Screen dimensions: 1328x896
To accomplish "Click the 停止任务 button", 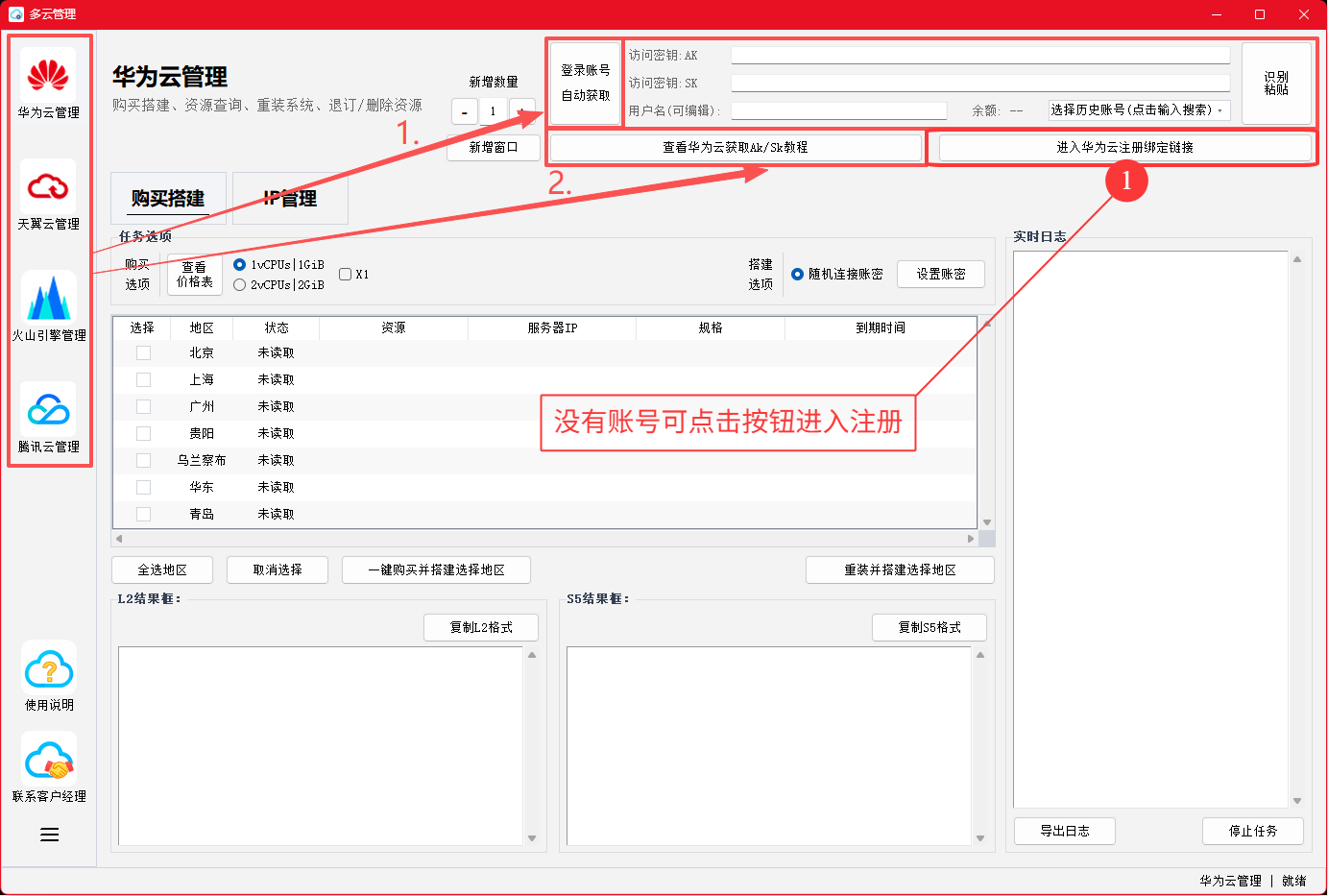I will (x=1253, y=831).
